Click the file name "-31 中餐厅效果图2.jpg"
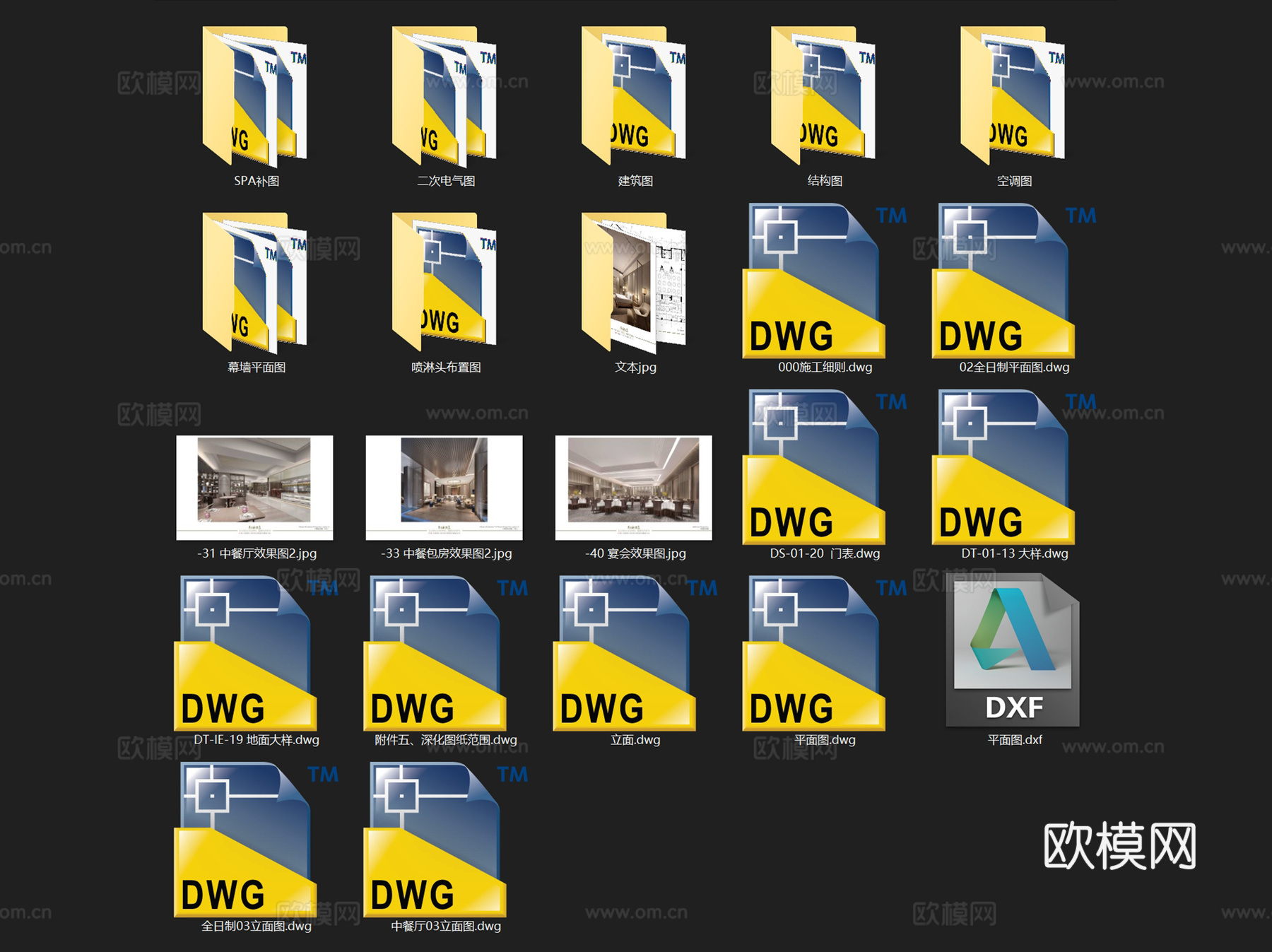1272x952 pixels. (x=257, y=553)
